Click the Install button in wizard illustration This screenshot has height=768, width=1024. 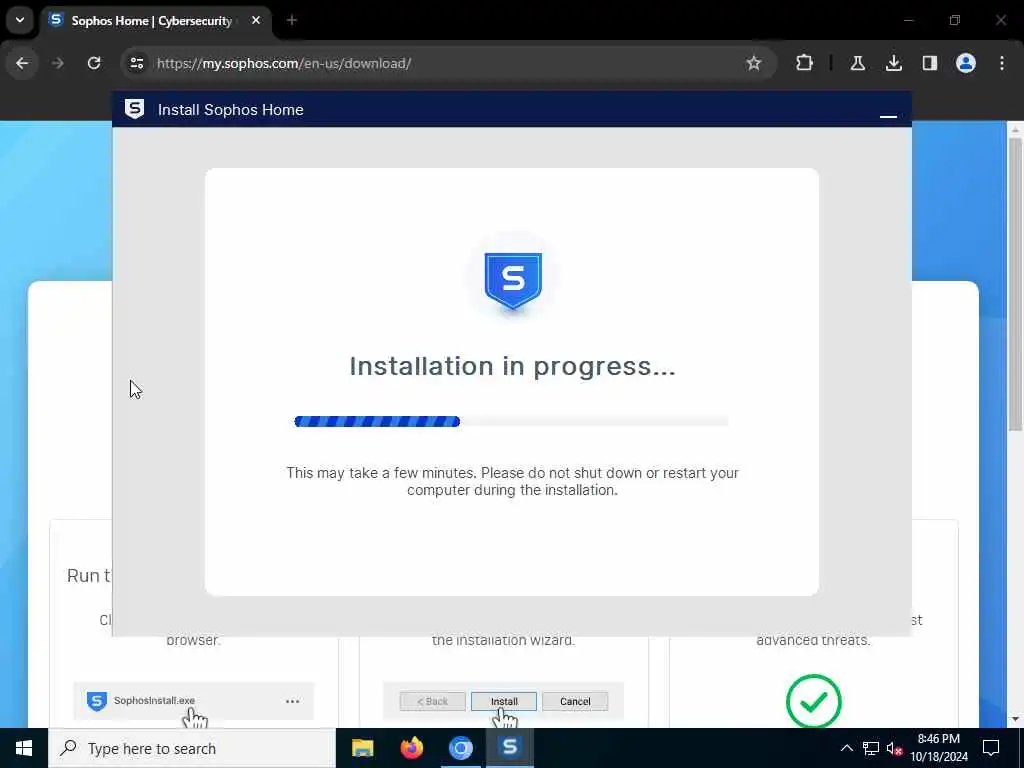504,701
